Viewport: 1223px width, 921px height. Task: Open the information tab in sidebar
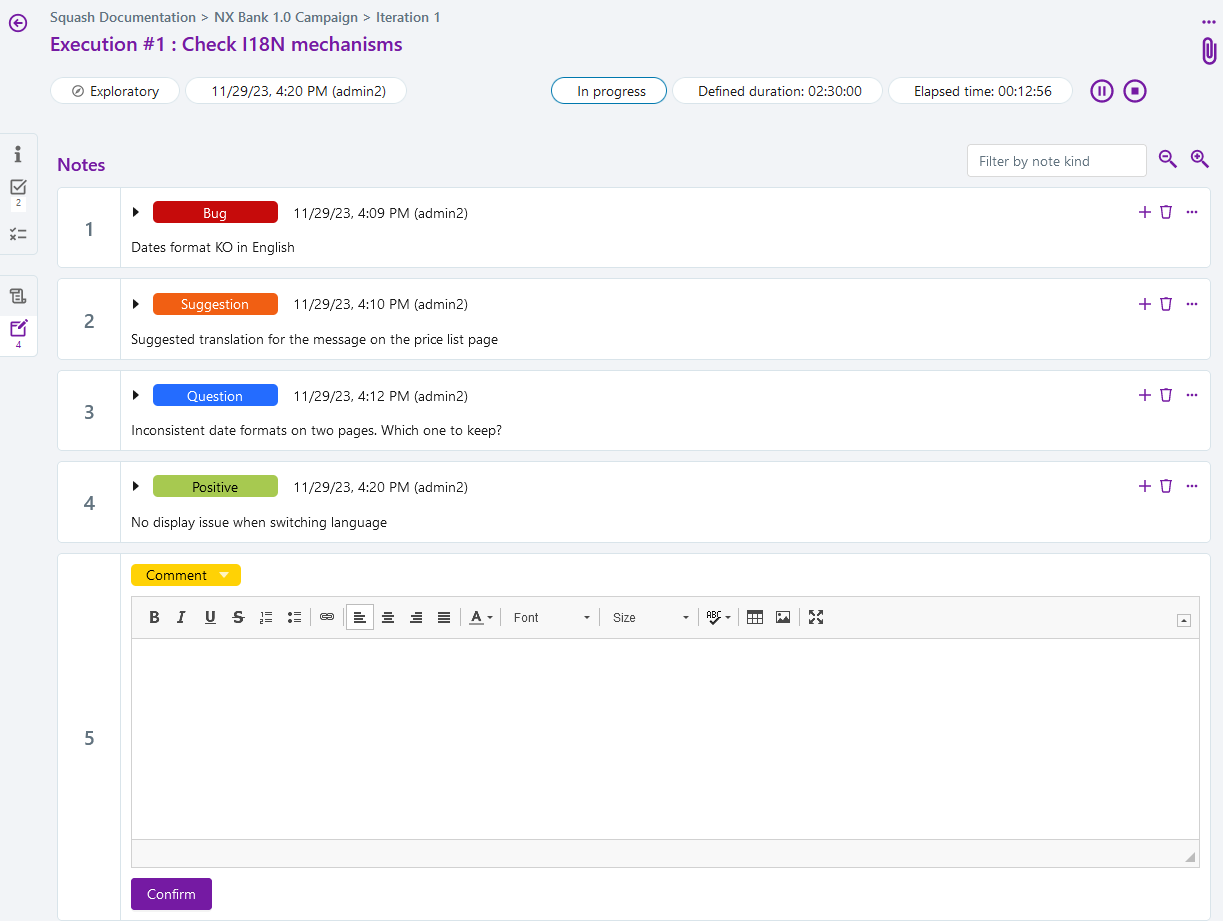[18, 154]
